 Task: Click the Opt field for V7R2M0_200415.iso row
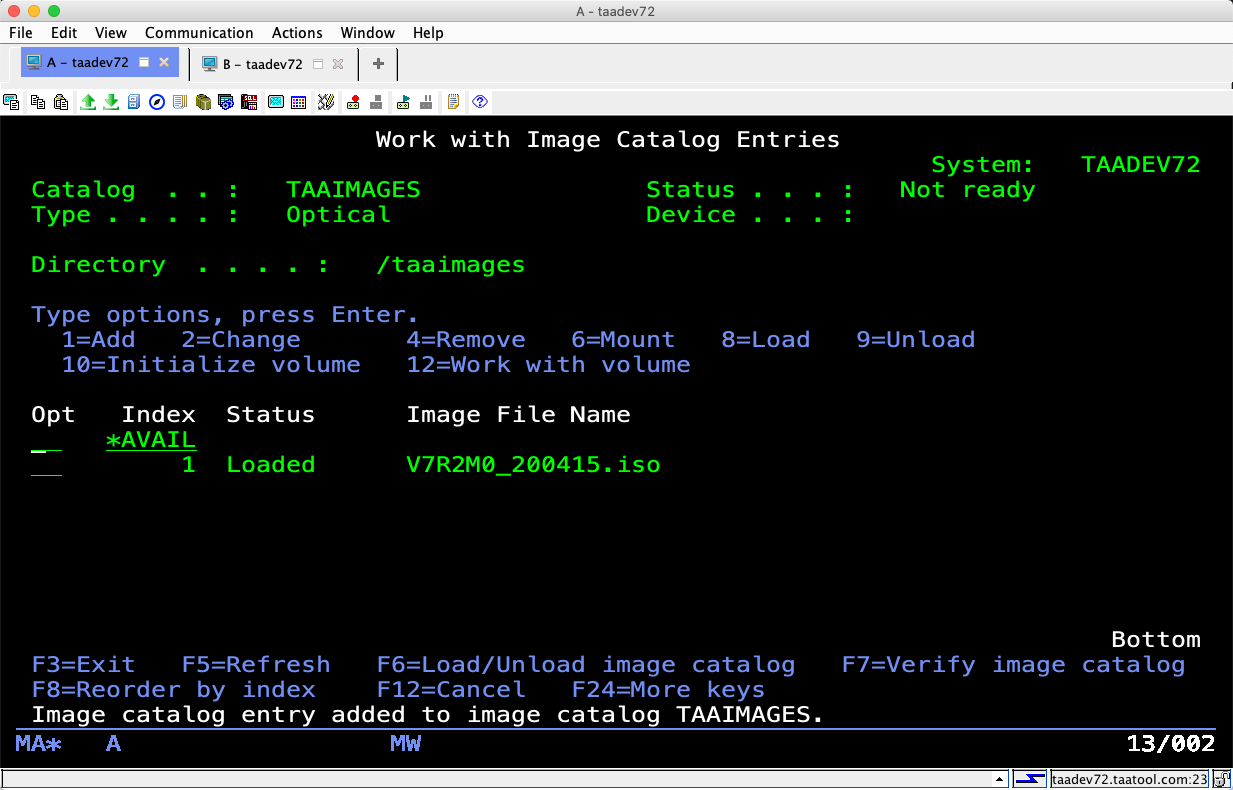point(47,465)
